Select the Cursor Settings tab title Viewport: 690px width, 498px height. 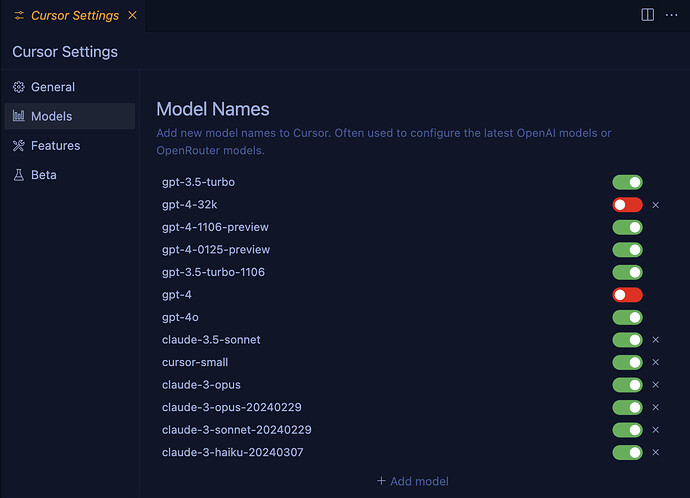(75, 15)
